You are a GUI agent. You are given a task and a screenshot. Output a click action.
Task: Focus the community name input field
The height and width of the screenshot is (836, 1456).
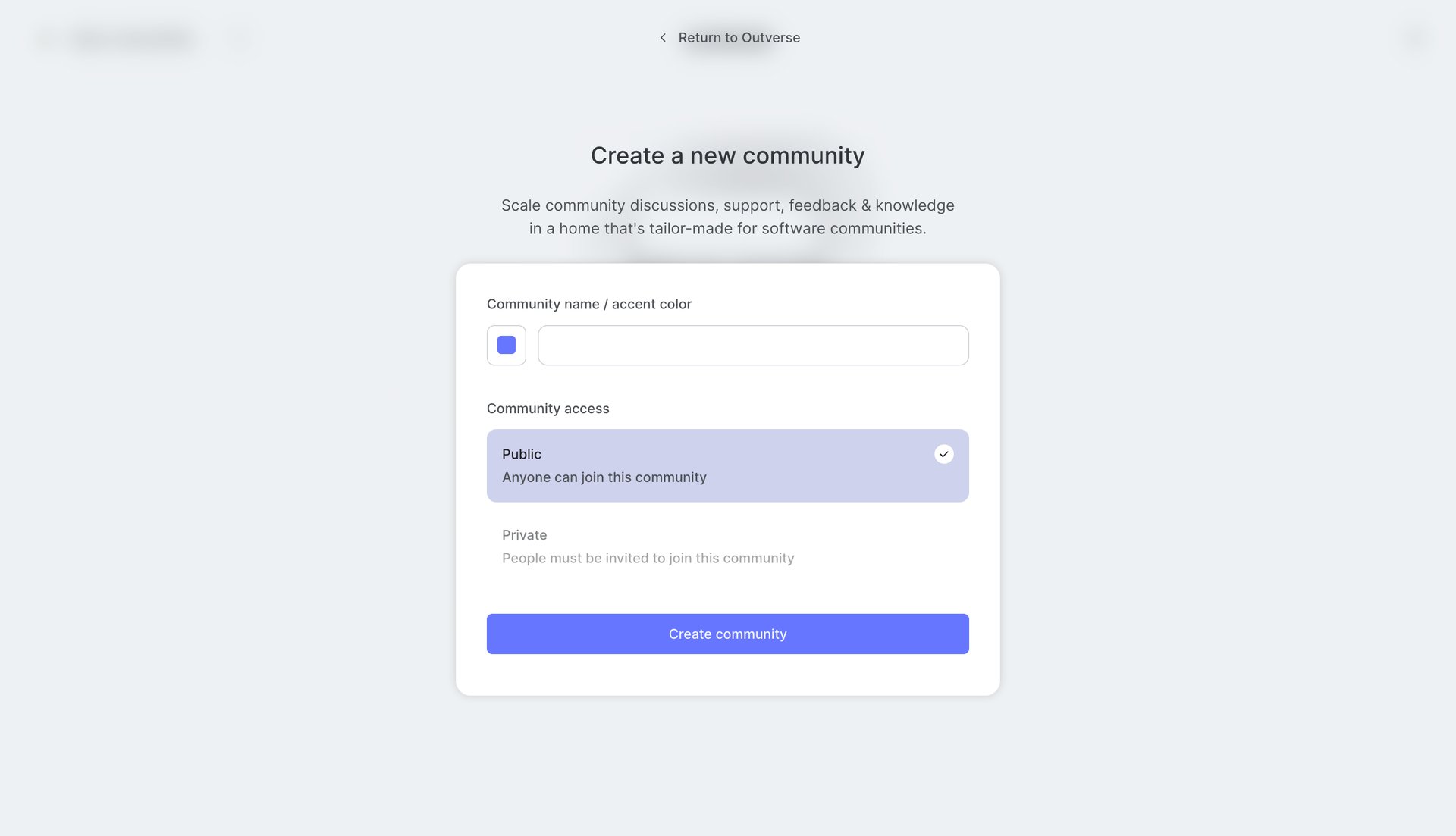pyautogui.click(x=753, y=345)
